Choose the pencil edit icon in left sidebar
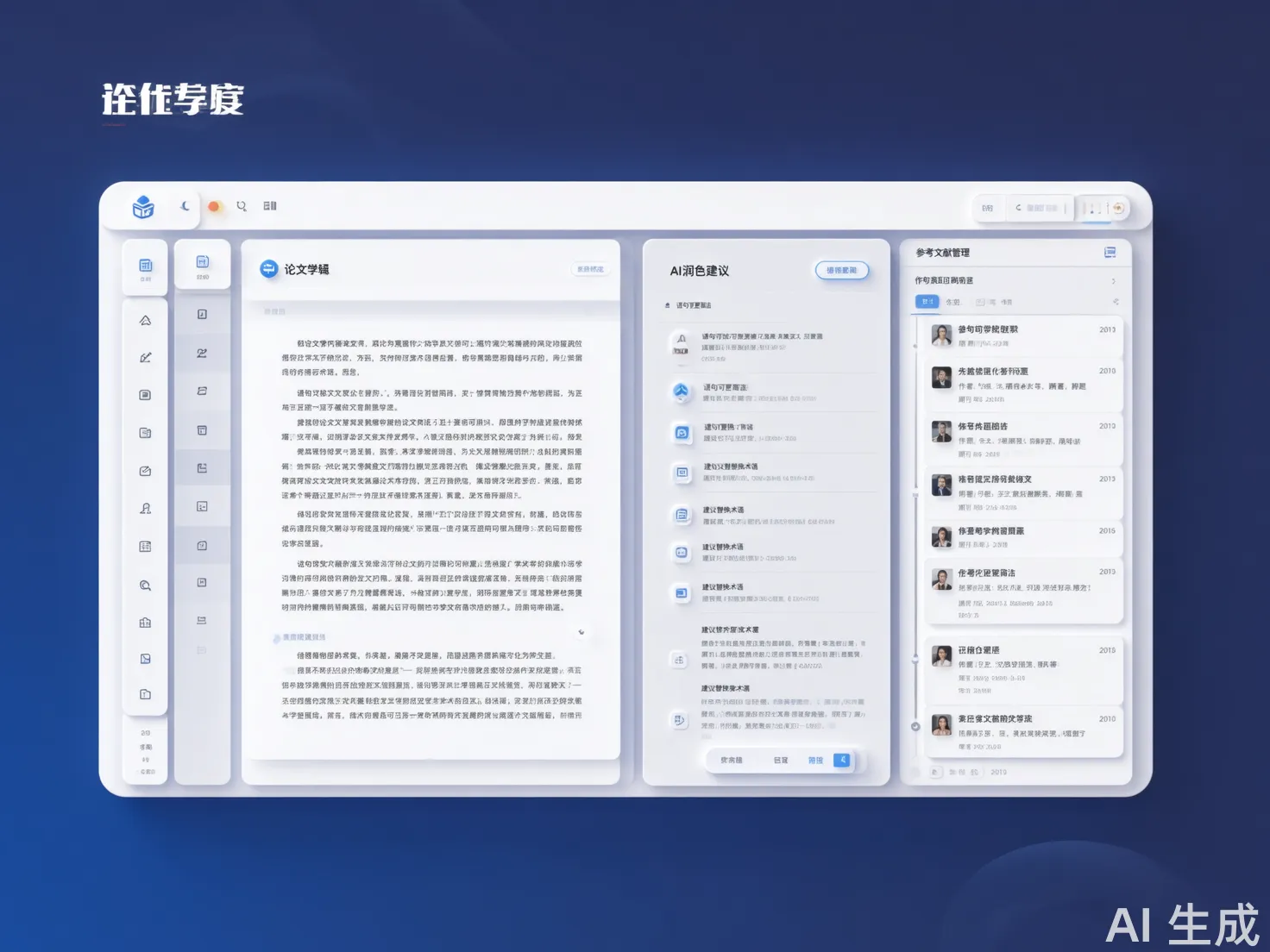Viewport: 1270px width, 952px height. coord(146,358)
